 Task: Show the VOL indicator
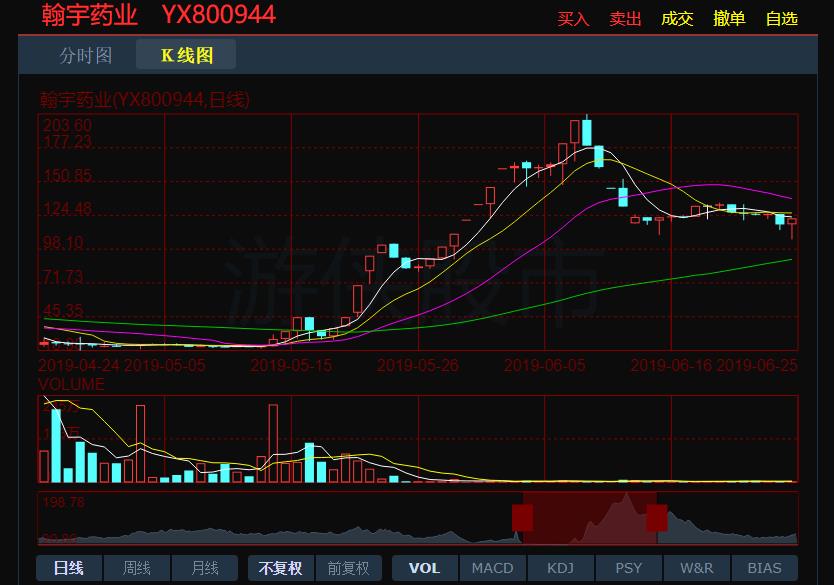coord(425,568)
